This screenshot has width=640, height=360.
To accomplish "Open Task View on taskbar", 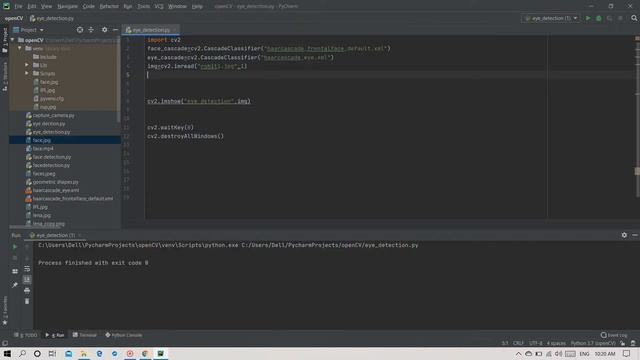I will (52, 353).
